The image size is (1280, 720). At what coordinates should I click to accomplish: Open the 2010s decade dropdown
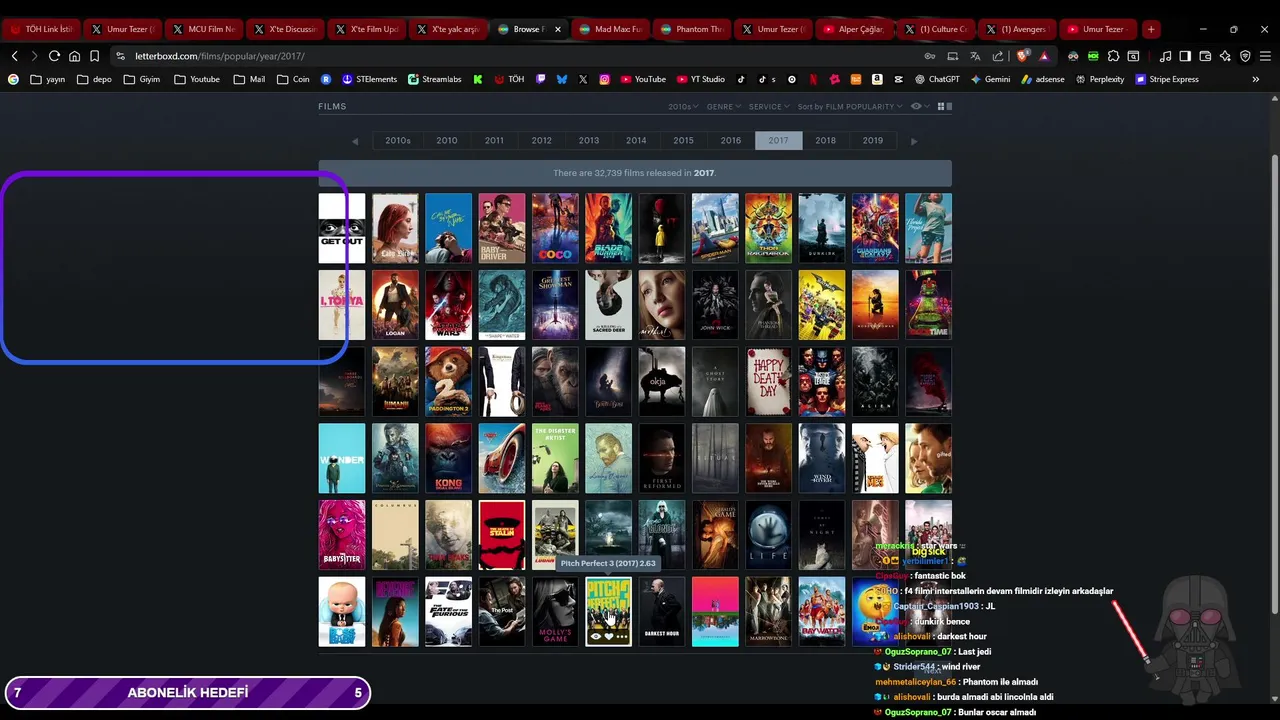tap(683, 106)
